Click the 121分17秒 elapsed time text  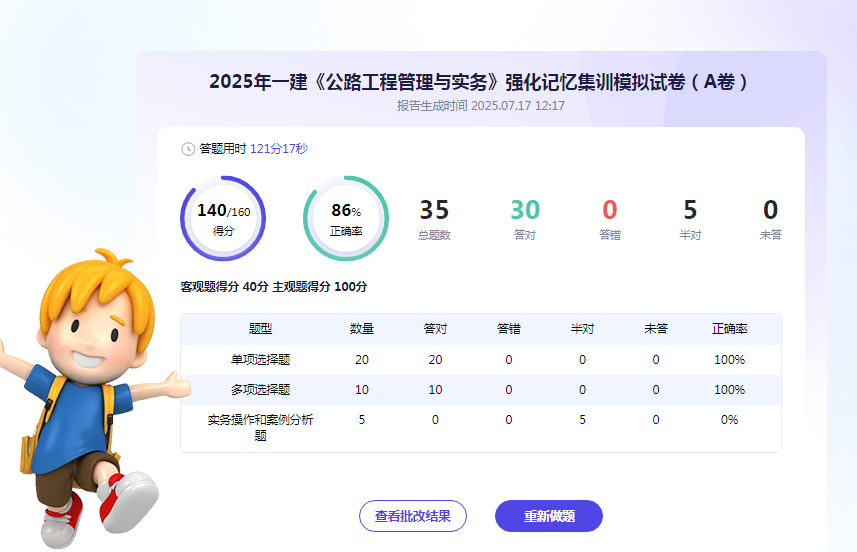(279, 149)
